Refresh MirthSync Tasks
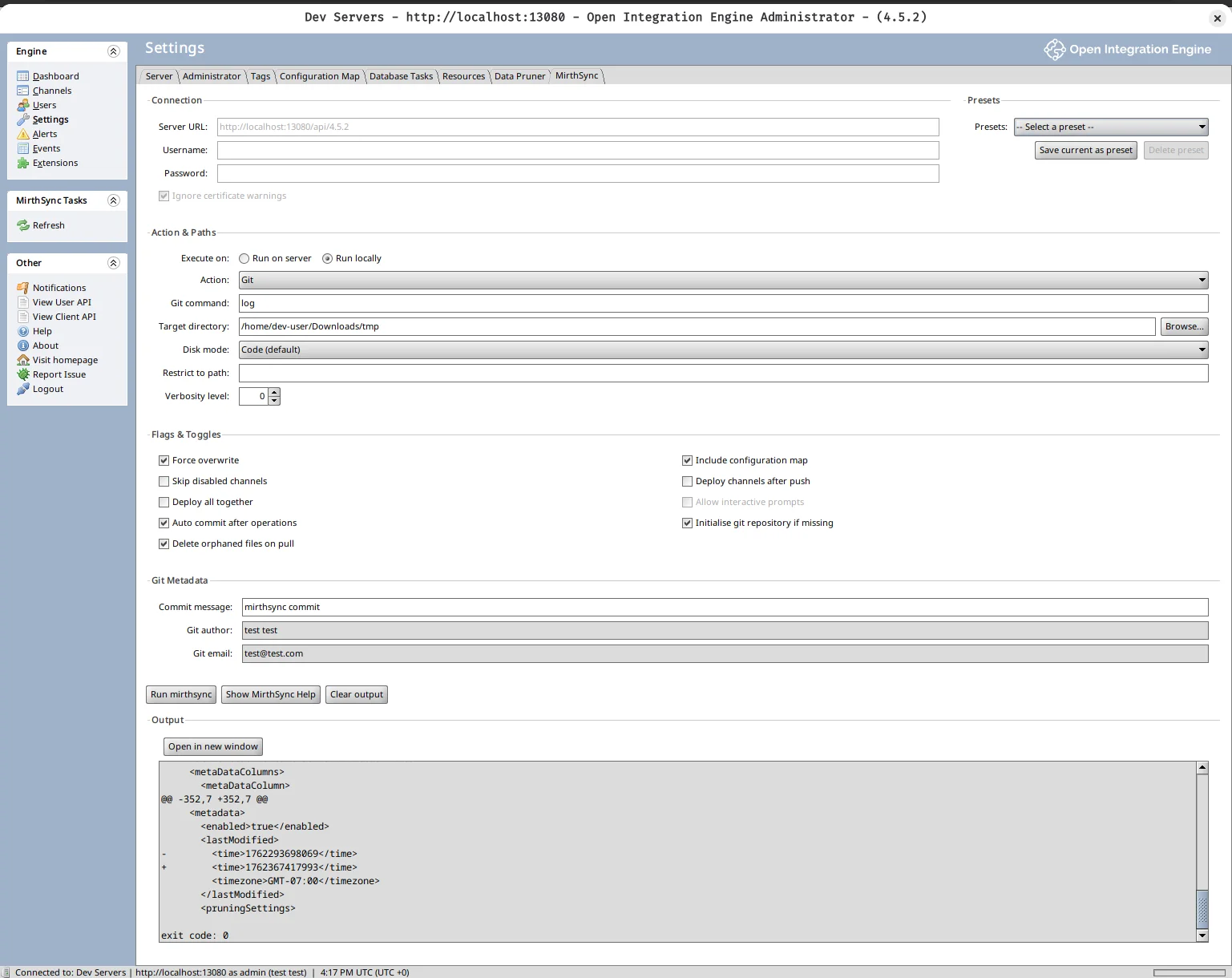The width and height of the screenshot is (1232, 978). coord(48,225)
